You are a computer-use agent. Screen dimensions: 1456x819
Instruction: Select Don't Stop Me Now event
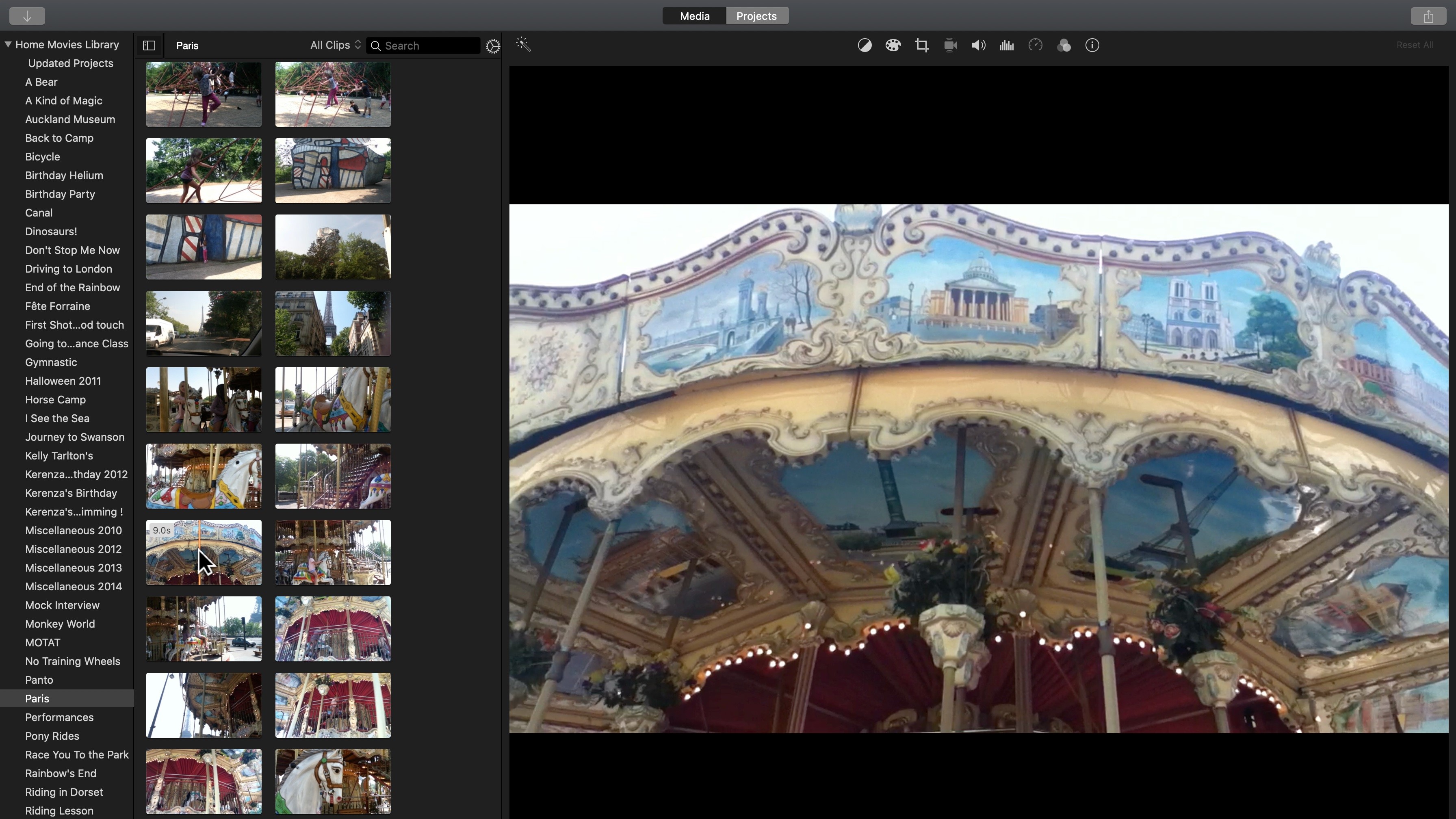click(x=72, y=250)
